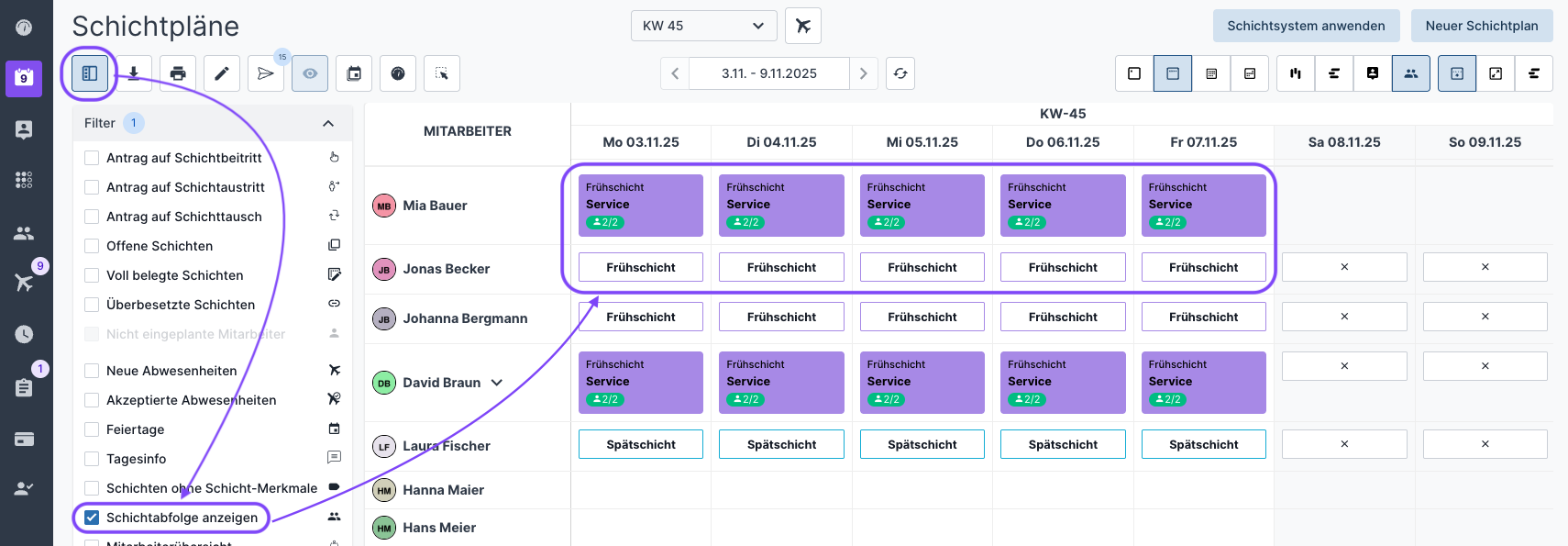Click the paper plane send icon

266,73
